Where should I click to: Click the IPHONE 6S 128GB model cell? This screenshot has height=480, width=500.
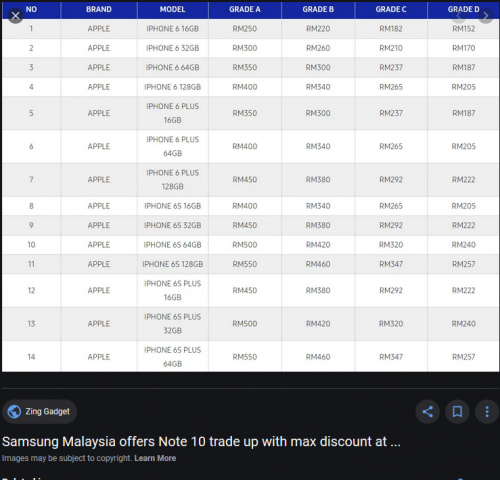tap(173, 264)
